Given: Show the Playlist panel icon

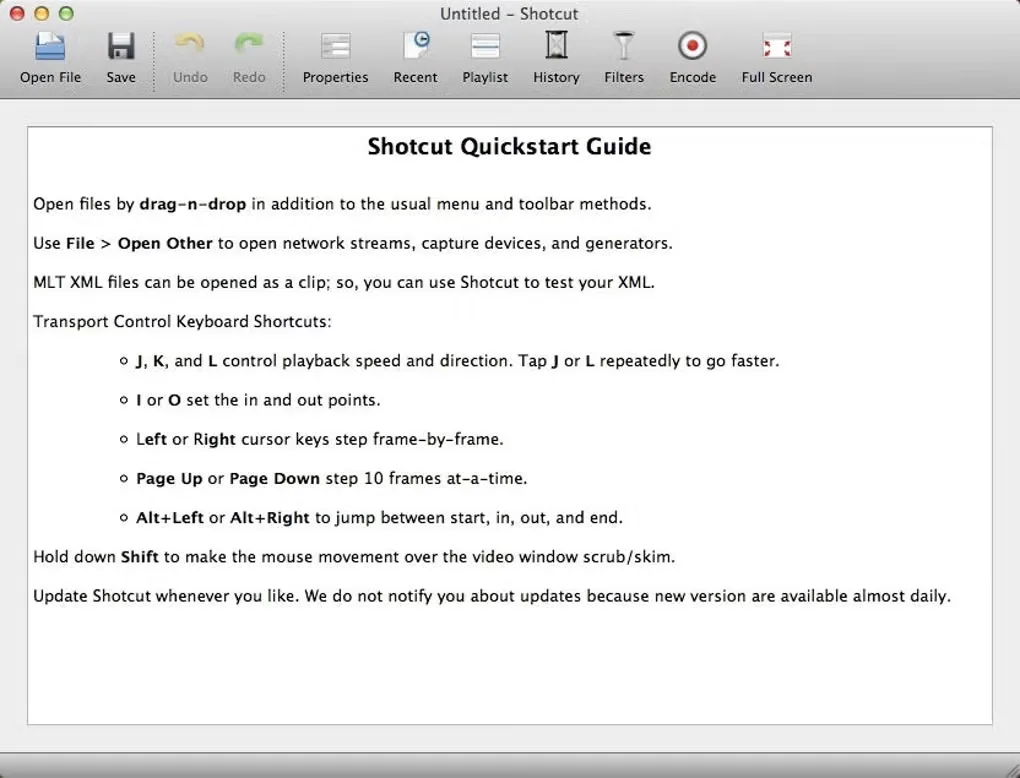Looking at the screenshot, I should [485, 46].
